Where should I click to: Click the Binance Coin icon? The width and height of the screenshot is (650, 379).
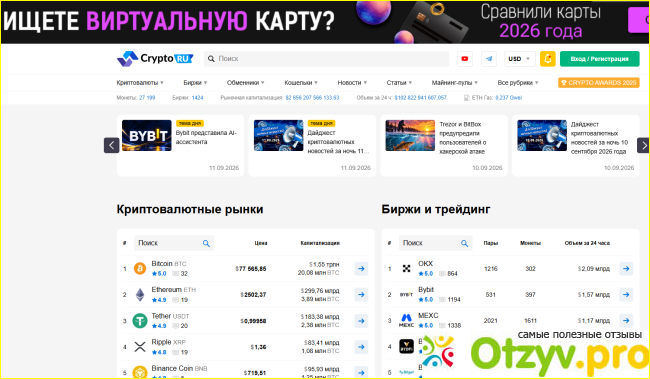click(140, 372)
